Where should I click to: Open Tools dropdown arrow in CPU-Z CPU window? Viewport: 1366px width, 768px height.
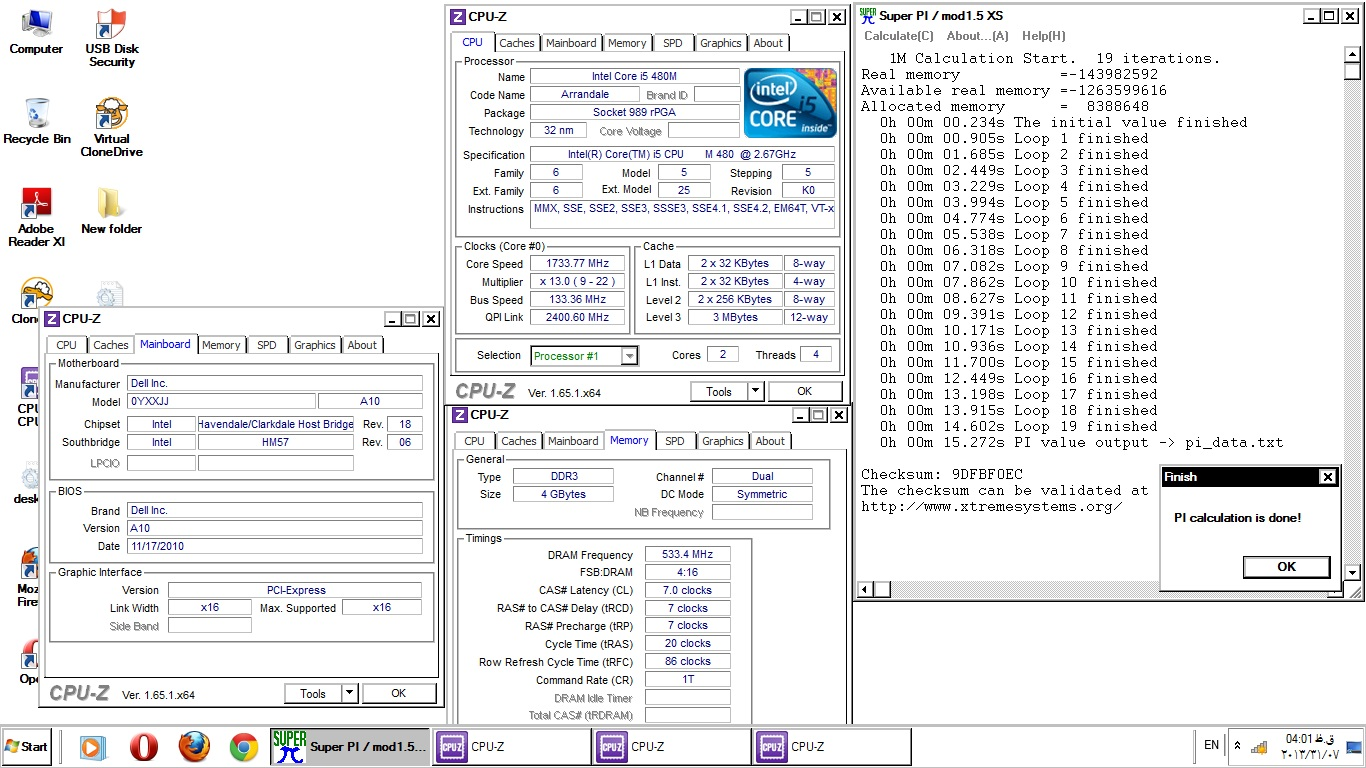click(x=755, y=392)
